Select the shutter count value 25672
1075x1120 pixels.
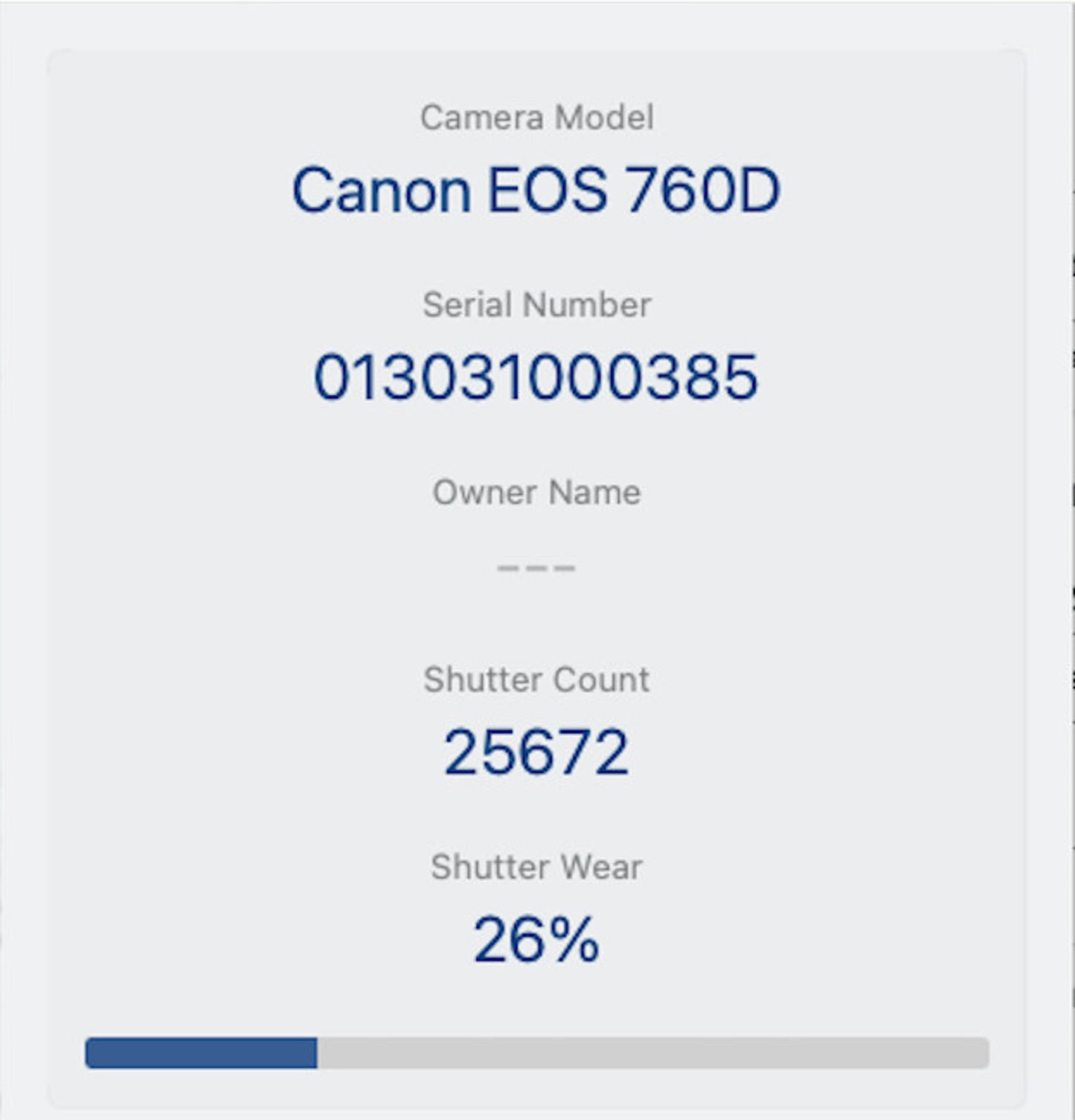coord(536,752)
